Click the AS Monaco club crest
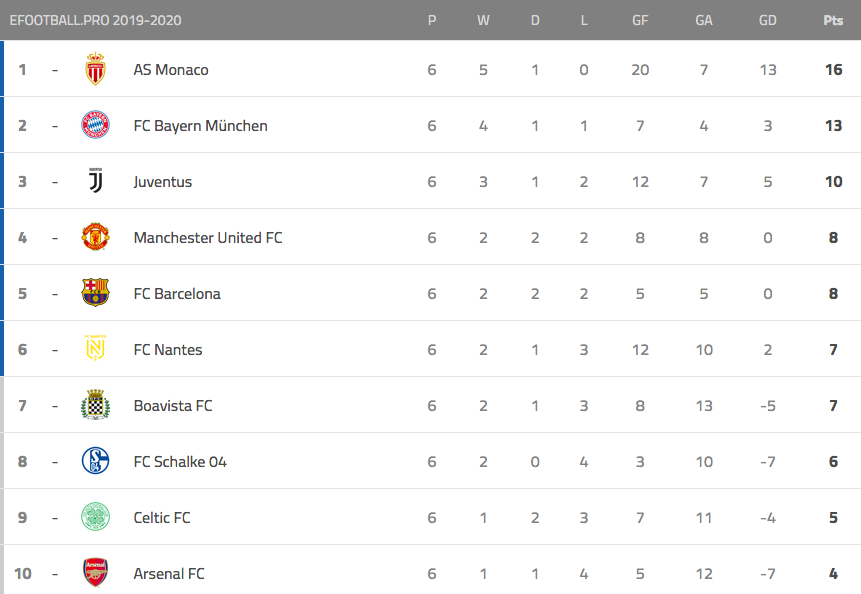This screenshot has height=594, width=861. tap(96, 69)
